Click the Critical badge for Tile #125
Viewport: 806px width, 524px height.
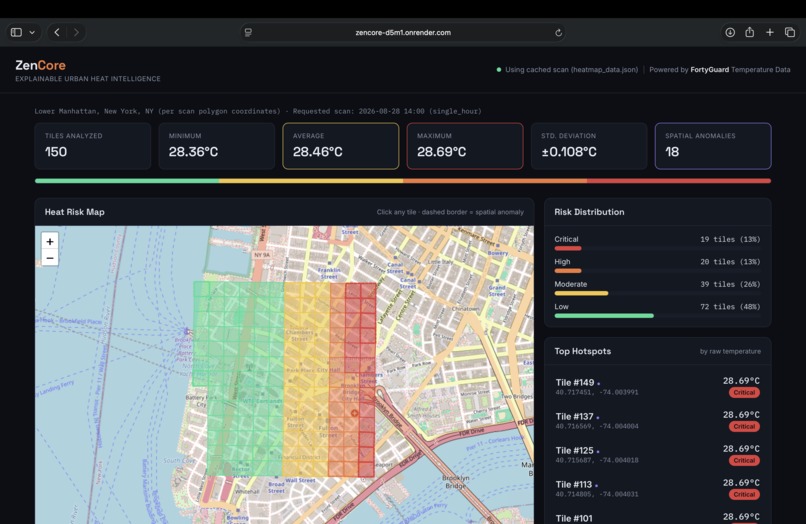point(744,460)
